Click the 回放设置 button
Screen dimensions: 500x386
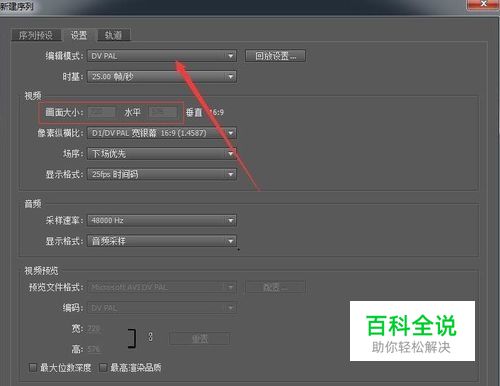[x=275, y=56]
